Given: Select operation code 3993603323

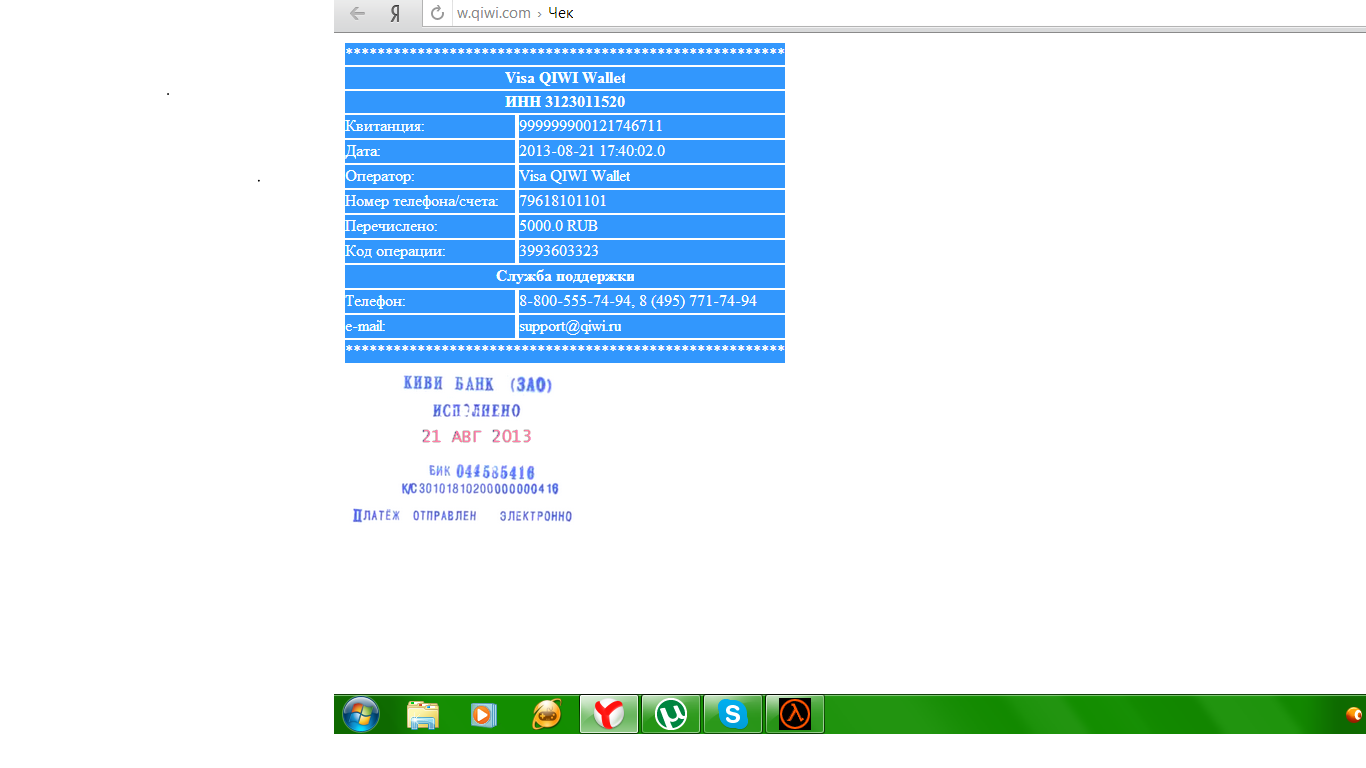Looking at the screenshot, I should 559,251.
